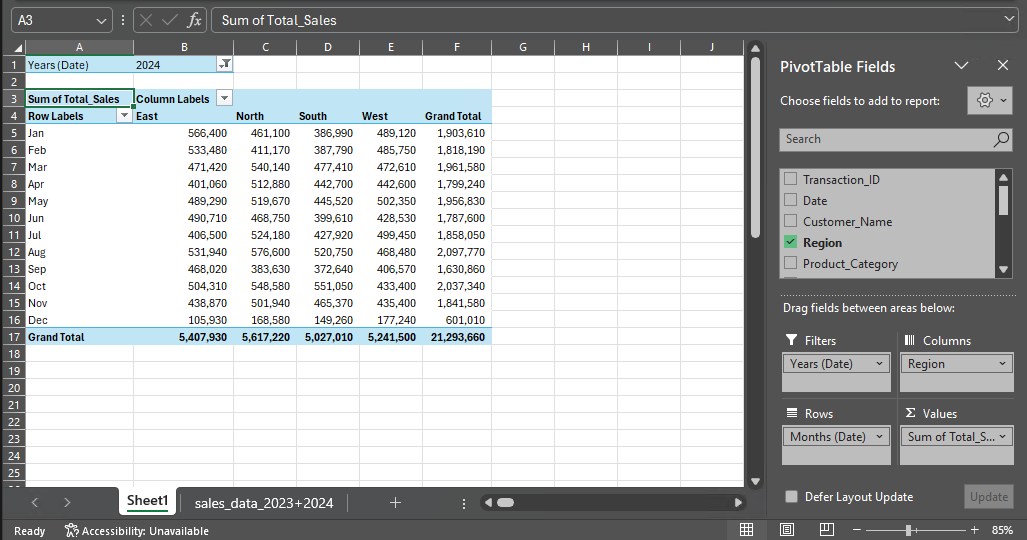Click the Years (Date) filter icon in B1
The image size is (1027, 540).
pyautogui.click(x=224, y=64)
